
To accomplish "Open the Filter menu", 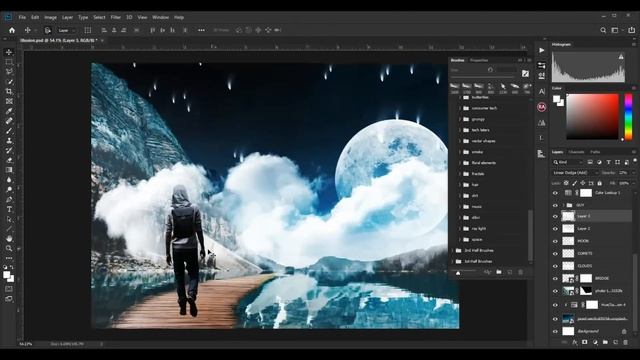I will (x=116, y=18).
